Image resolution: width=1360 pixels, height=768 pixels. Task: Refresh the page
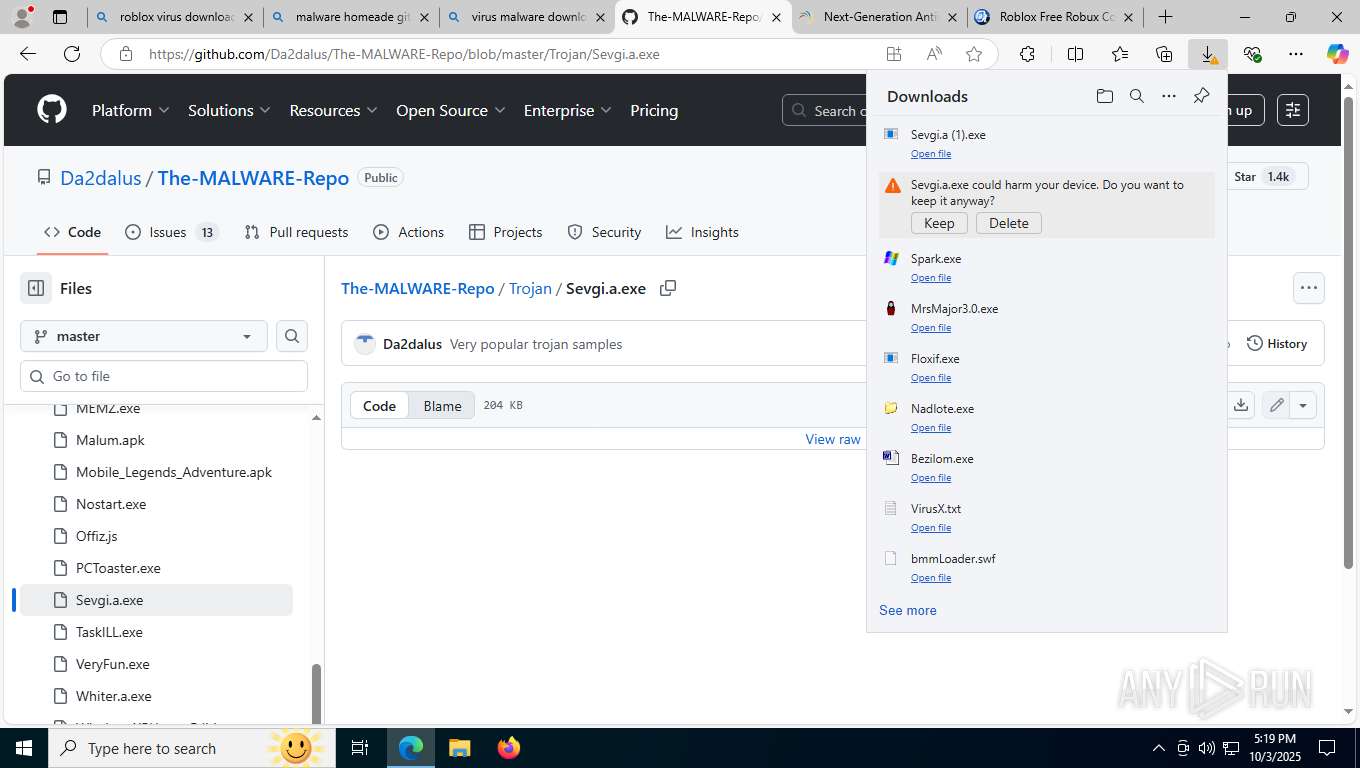tap(72, 54)
